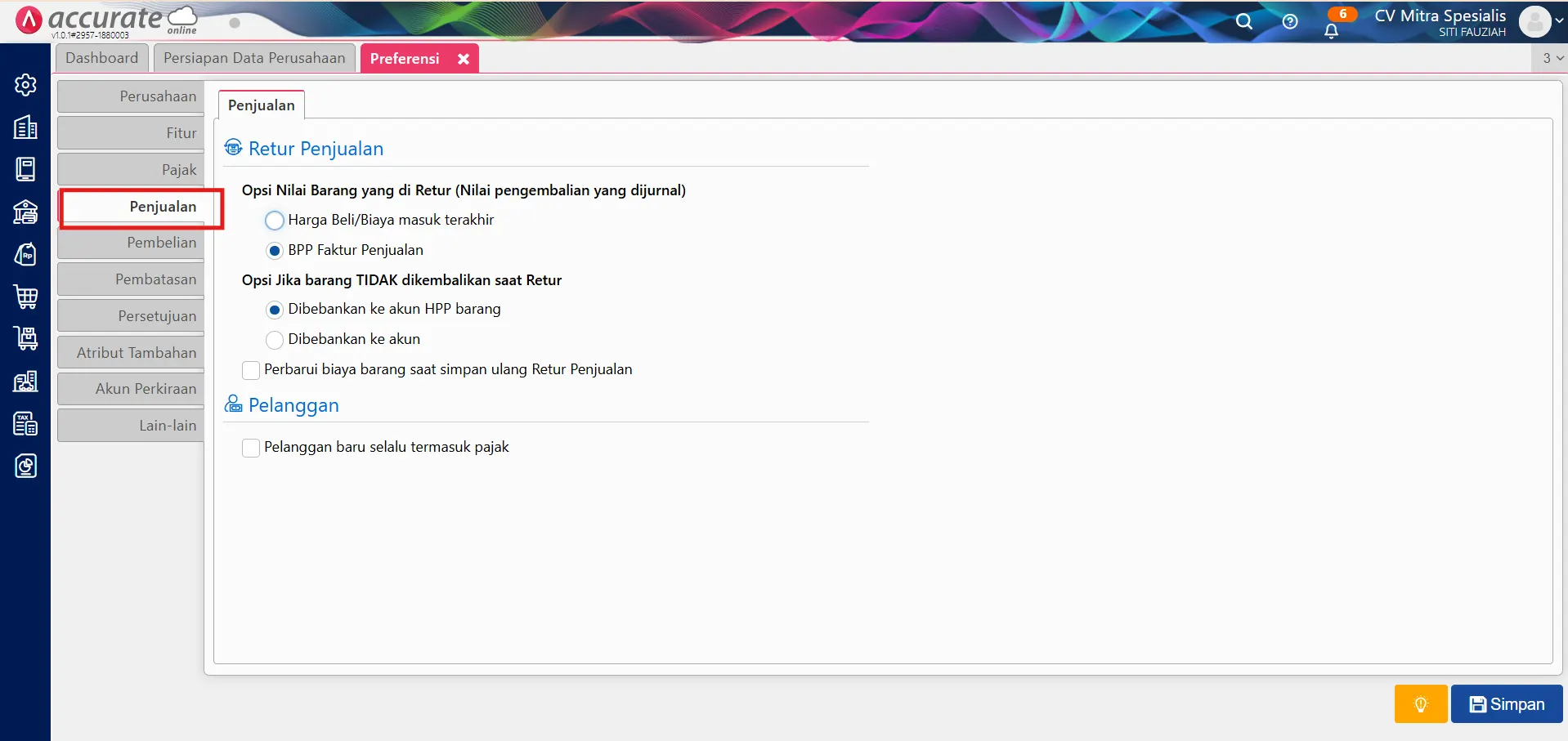Open the Persetujuan preferences section
Viewport: 1568px width, 741px height.
pyautogui.click(x=131, y=316)
